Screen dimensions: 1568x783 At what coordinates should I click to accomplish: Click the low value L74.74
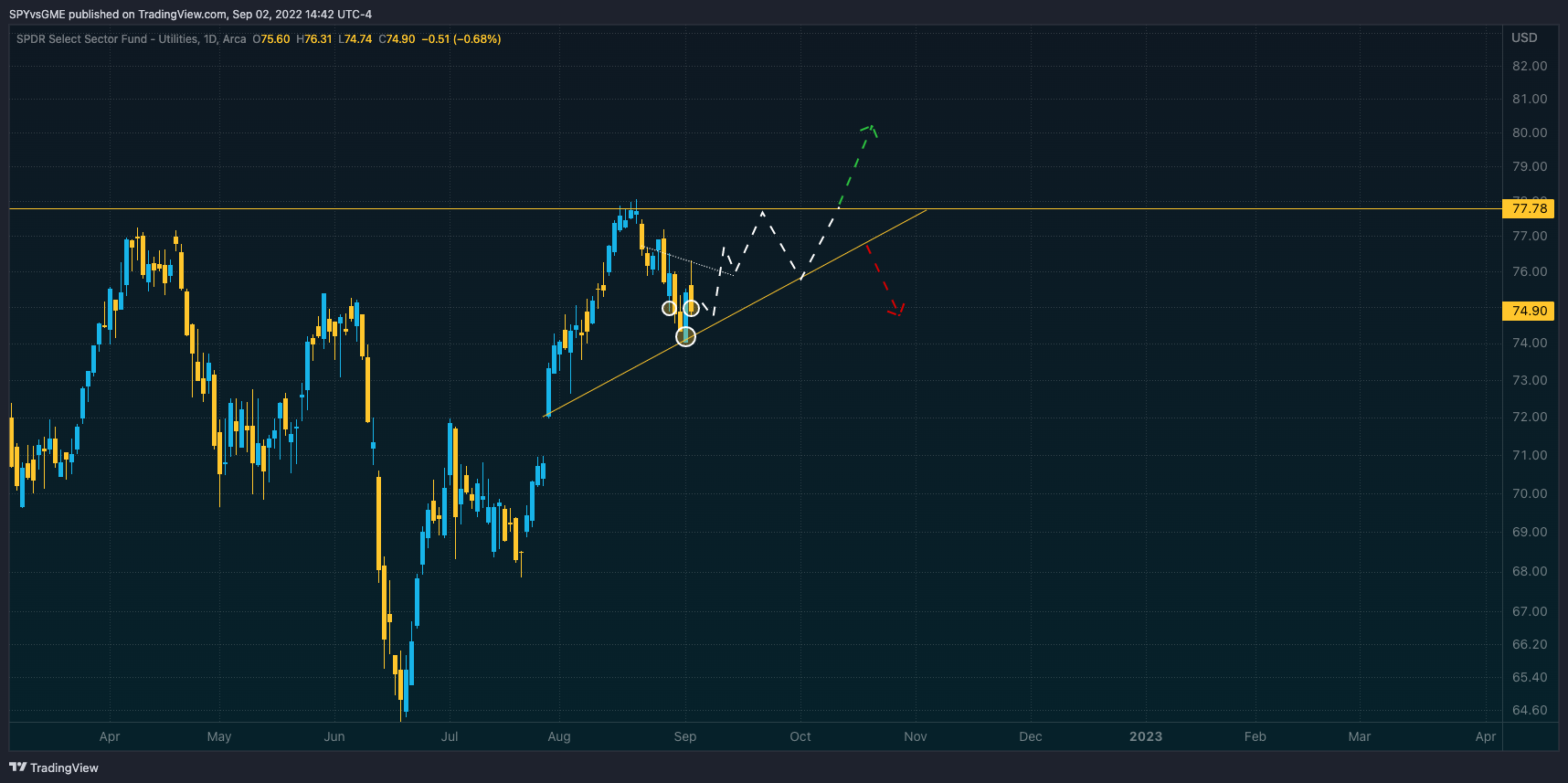click(355, 39)
